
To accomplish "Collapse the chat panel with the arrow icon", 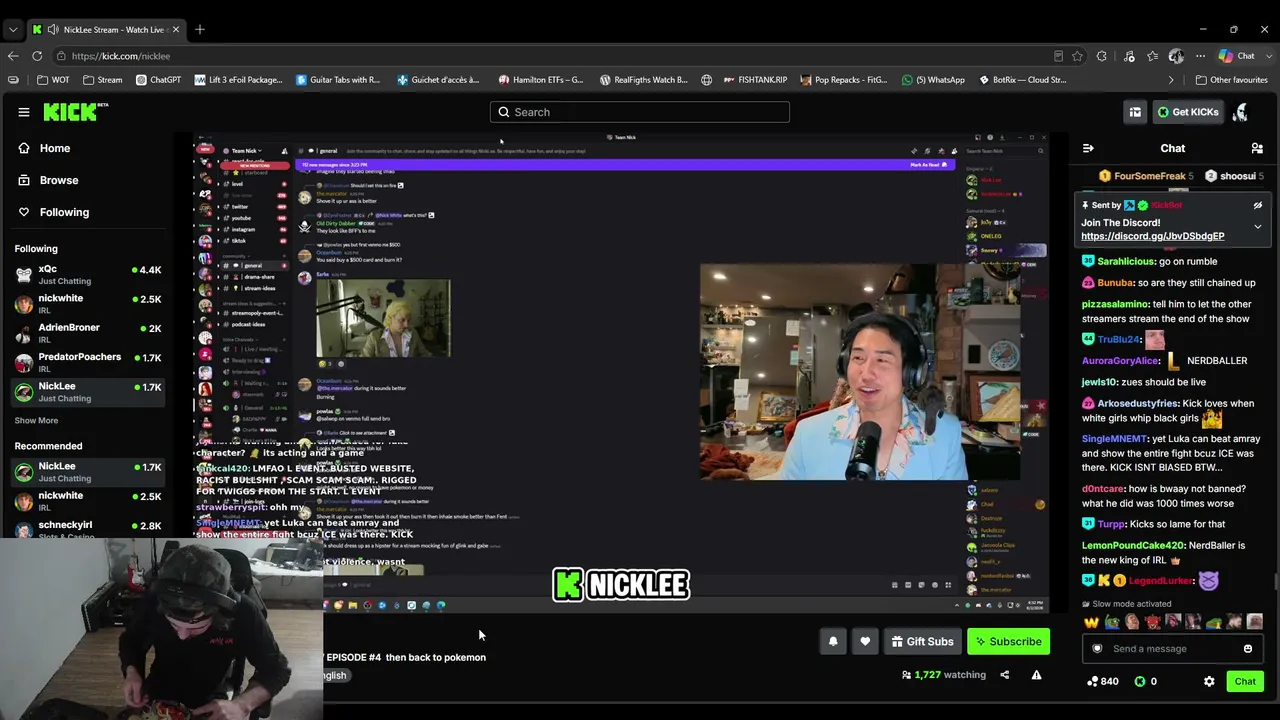I will pos(1088,148).
